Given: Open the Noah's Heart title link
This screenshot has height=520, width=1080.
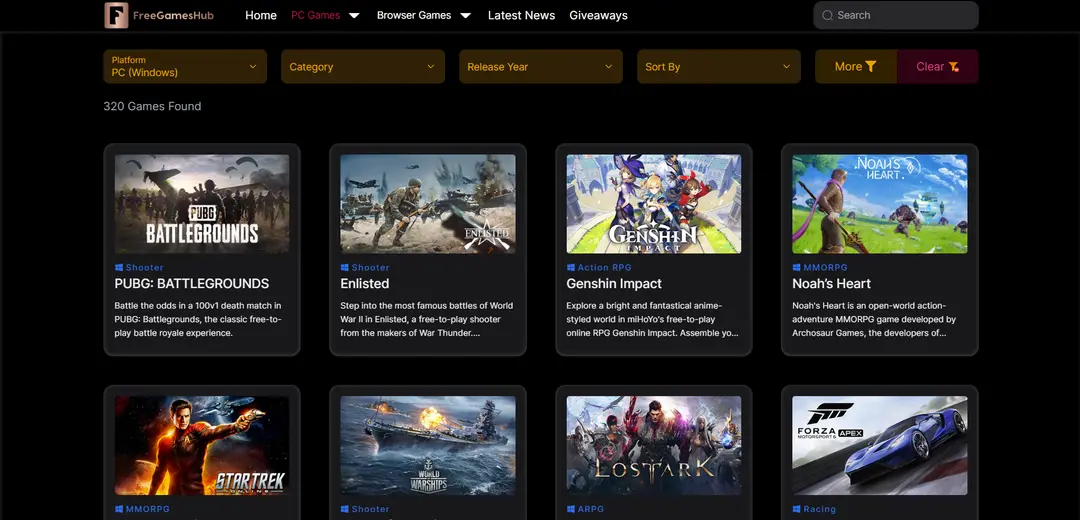Looking at the screenshot, I should [831, 284].
